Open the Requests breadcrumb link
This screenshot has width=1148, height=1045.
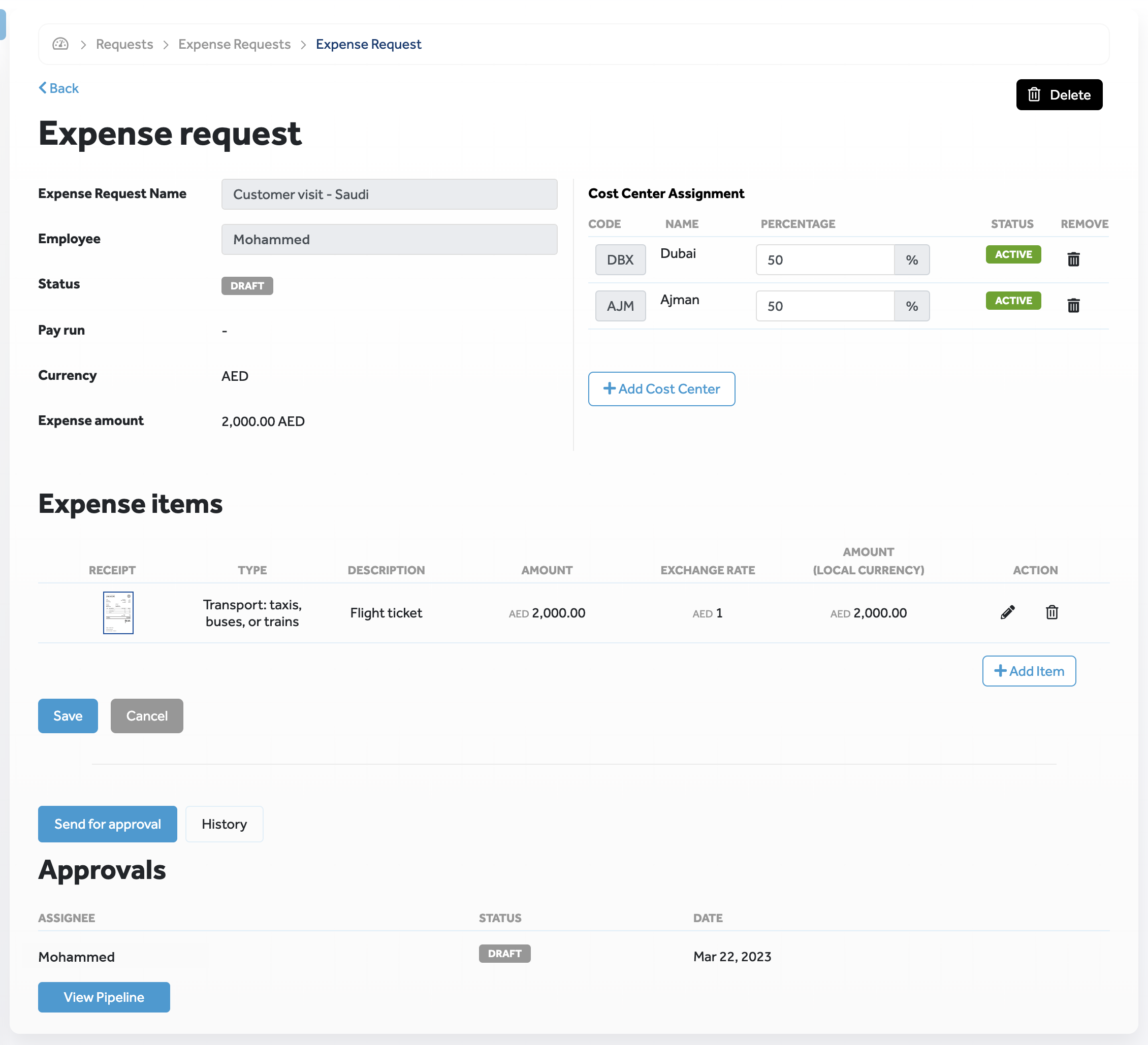124,44
